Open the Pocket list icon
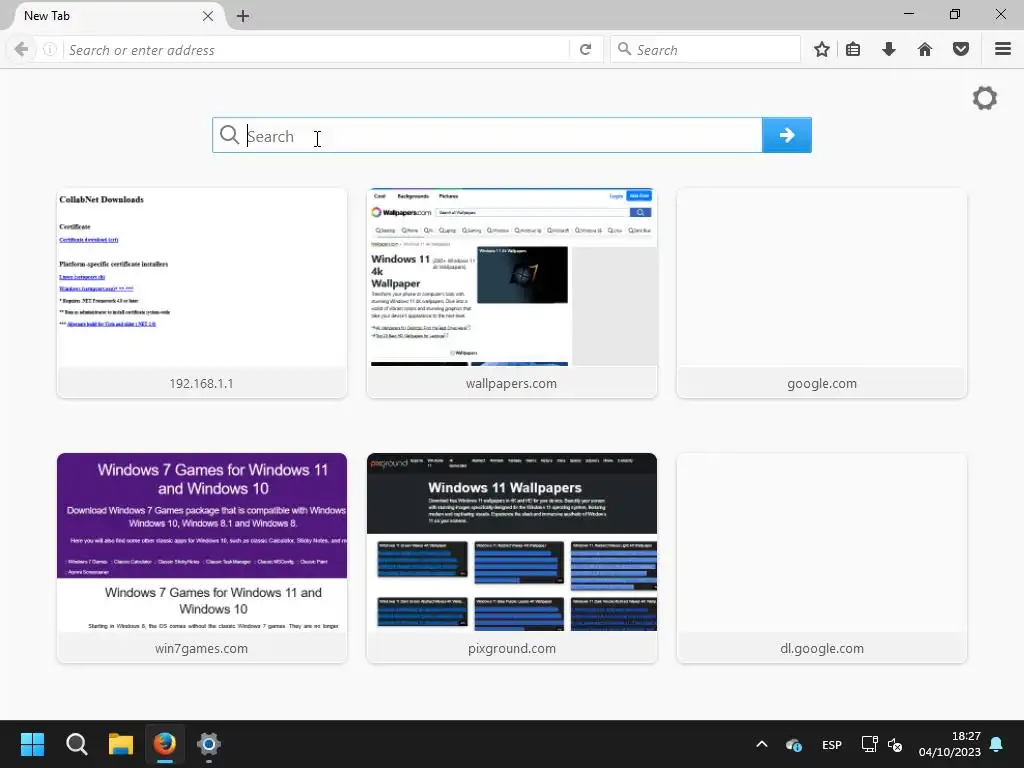Image resolution: width=1024 pixels, height=768 pixels. click(961, 50)
